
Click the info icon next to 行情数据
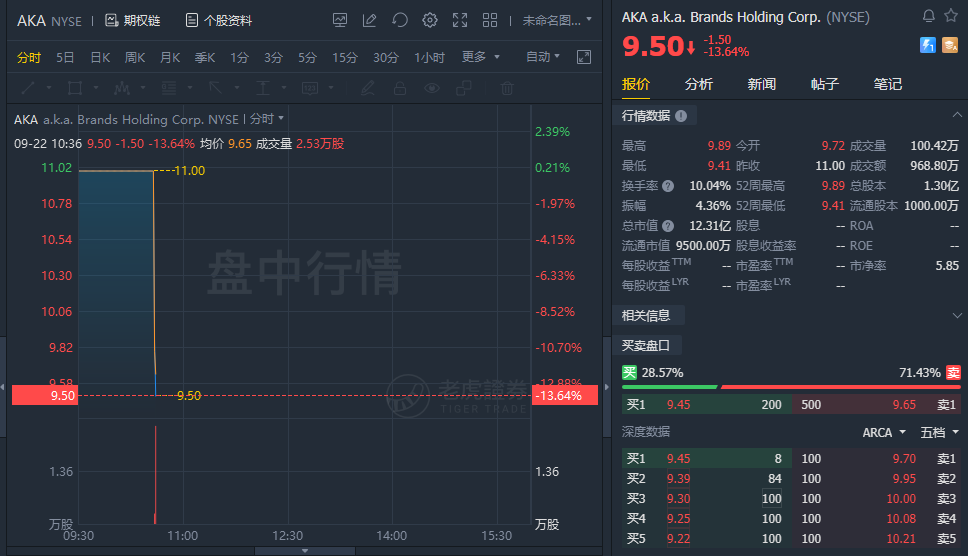coord(681,116)
